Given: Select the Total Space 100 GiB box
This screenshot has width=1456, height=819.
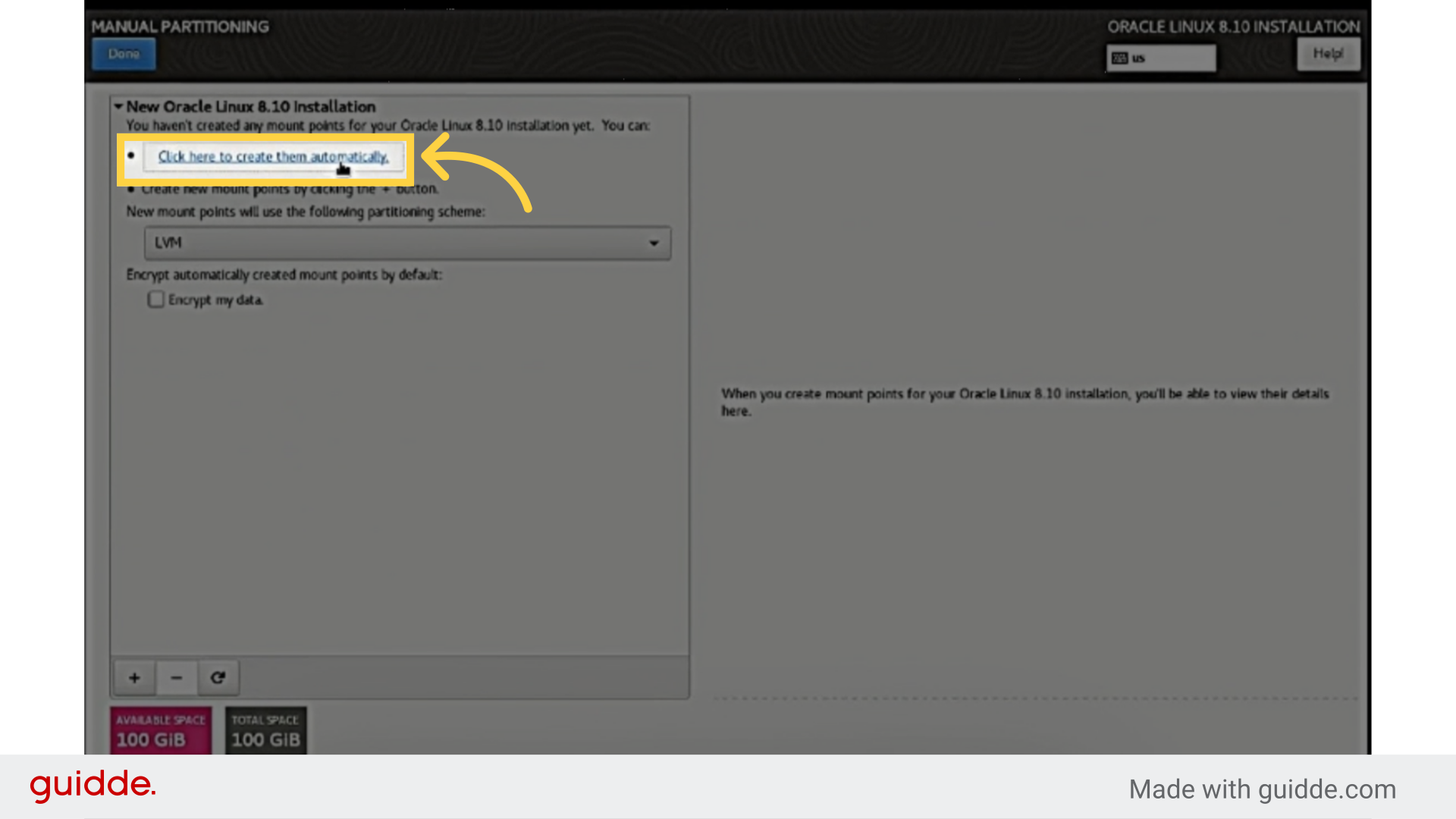Looking at the screenshot, I should (x=265, y=731).
